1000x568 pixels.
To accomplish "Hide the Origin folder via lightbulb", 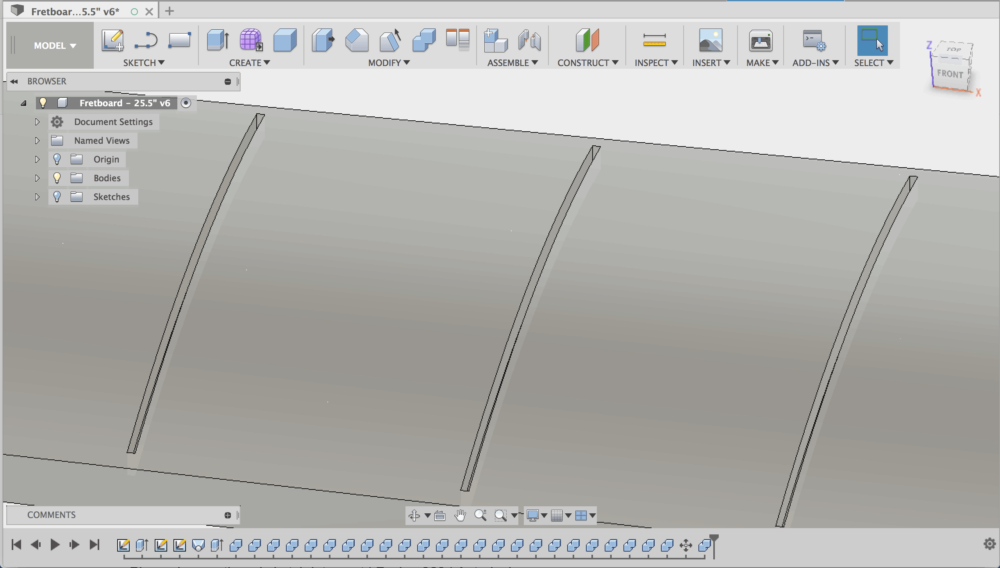I will (x=57, y=159).
